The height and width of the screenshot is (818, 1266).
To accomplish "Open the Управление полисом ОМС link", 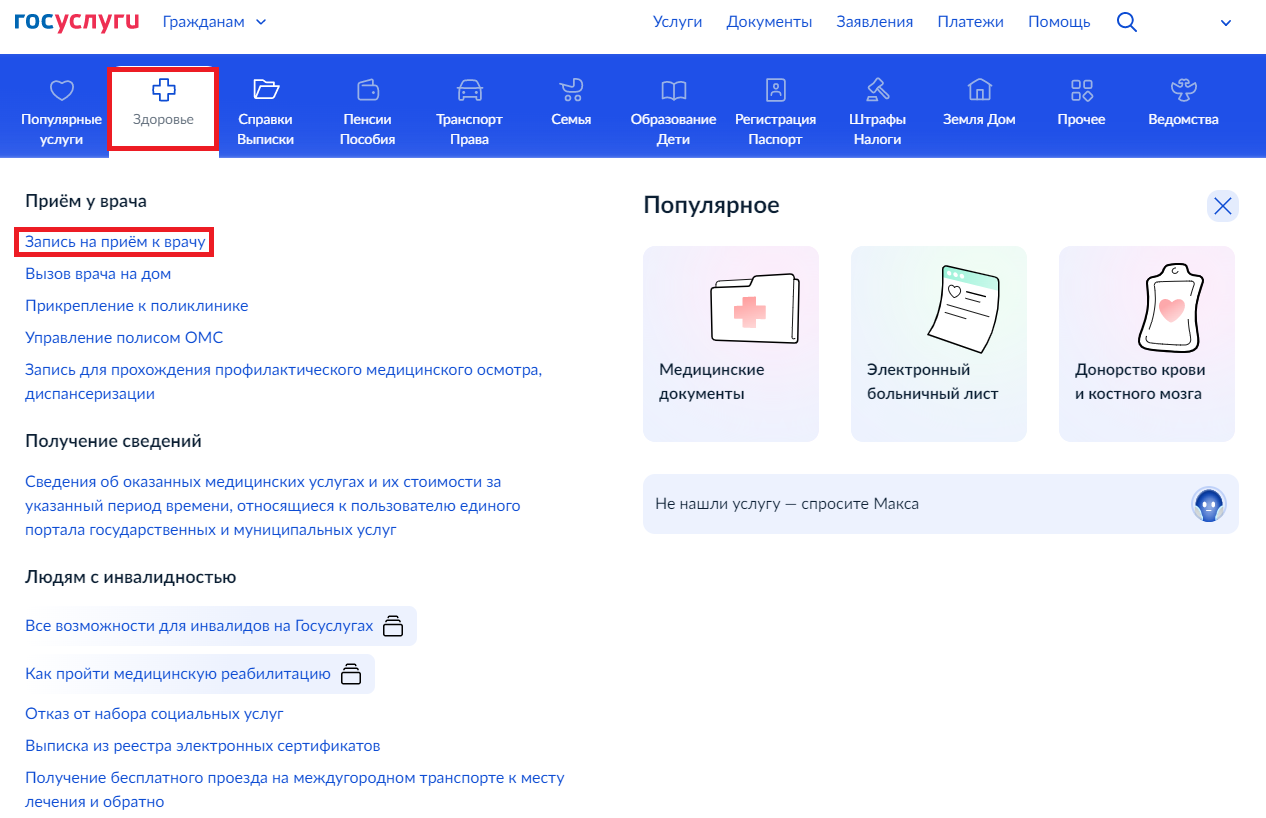I will coord(124,338).
